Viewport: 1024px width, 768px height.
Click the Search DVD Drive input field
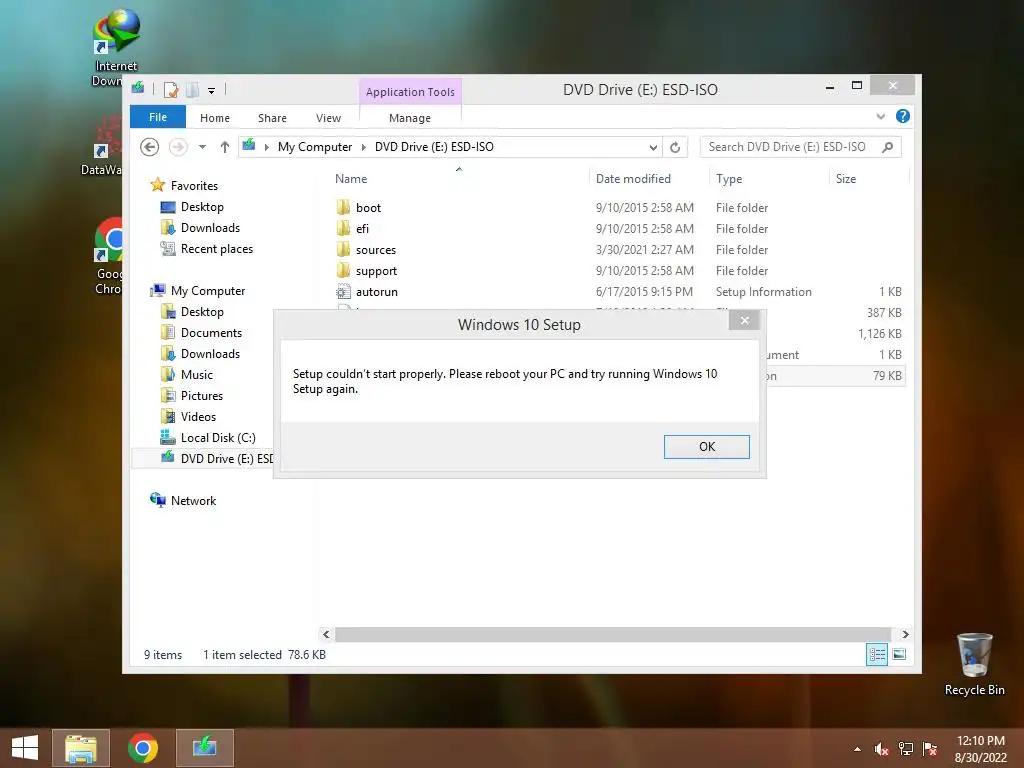pos(790,147)
